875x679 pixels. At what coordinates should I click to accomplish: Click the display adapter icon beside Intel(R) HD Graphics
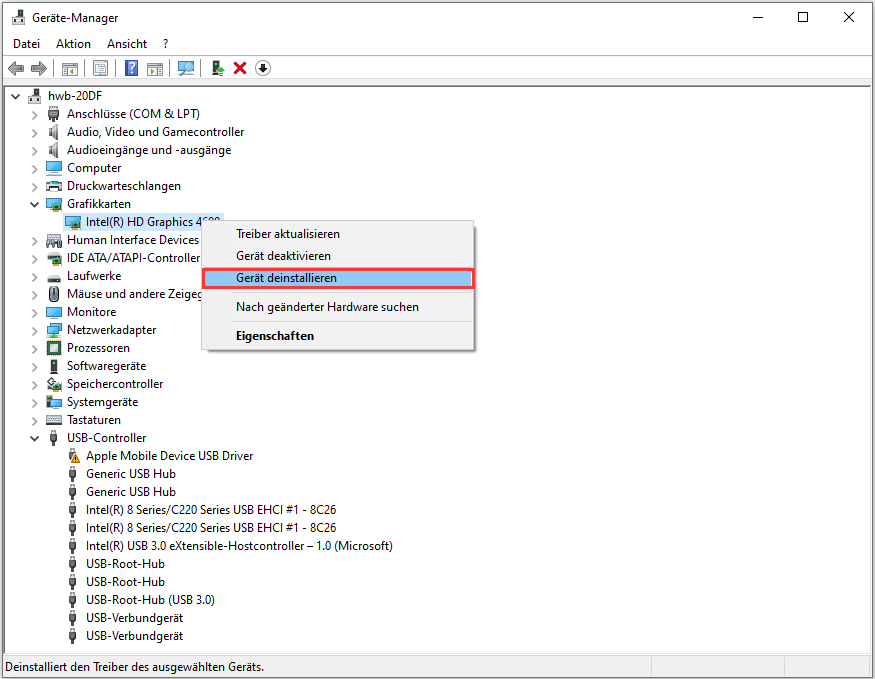(x=73, y=223)
